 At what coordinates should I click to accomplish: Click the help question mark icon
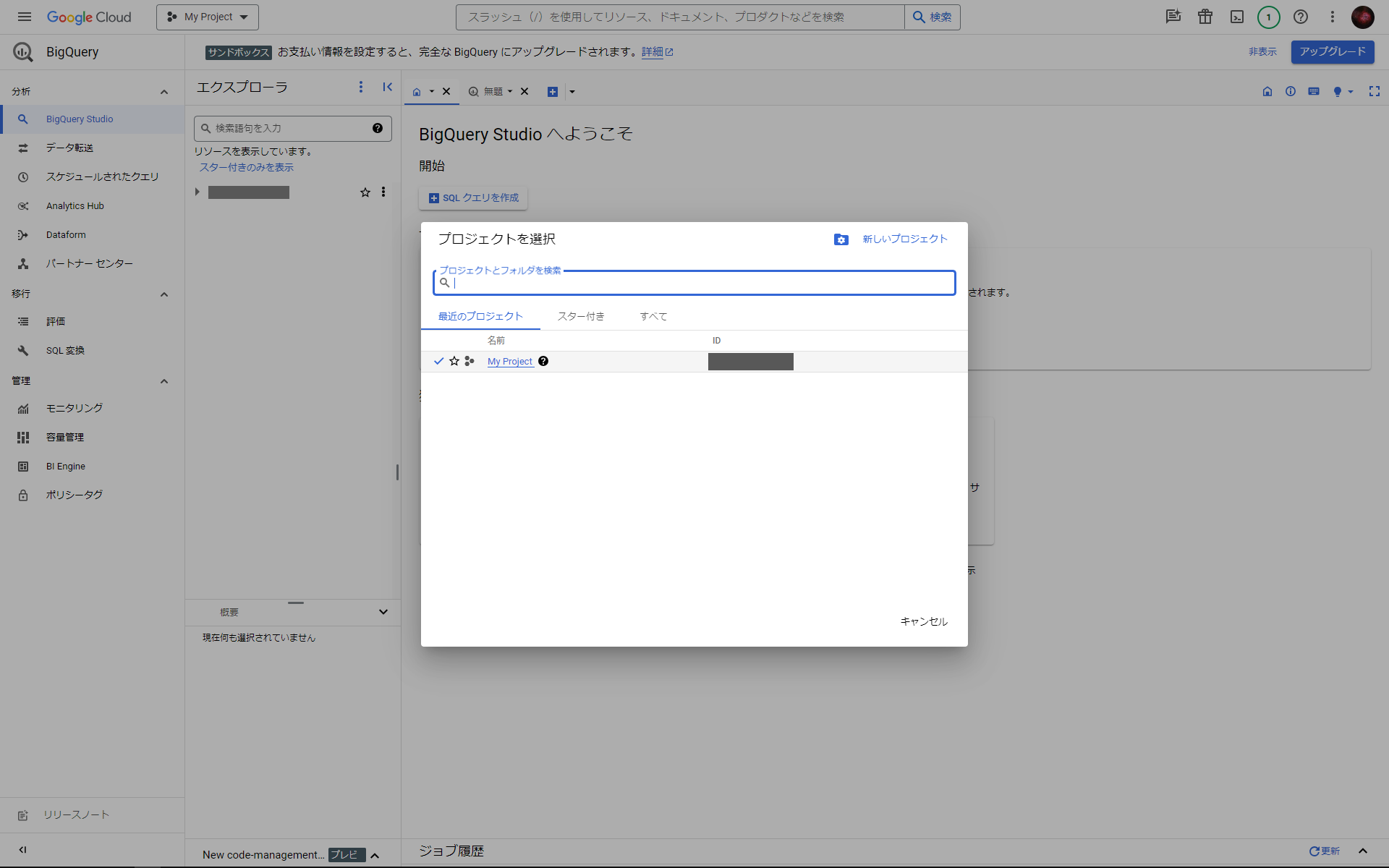1300,17
